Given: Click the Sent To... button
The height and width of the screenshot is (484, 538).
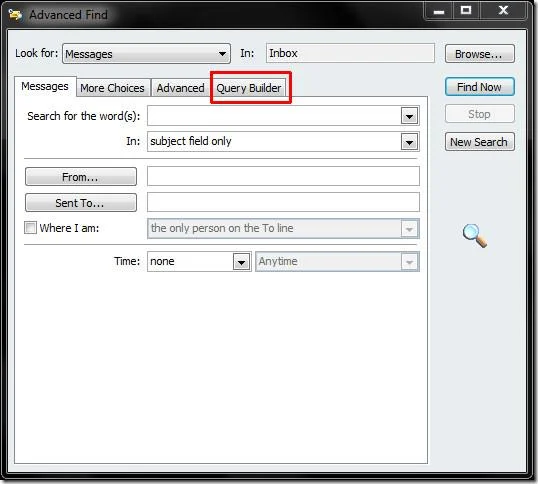Looking at the screenshot, I should point(81,203).
